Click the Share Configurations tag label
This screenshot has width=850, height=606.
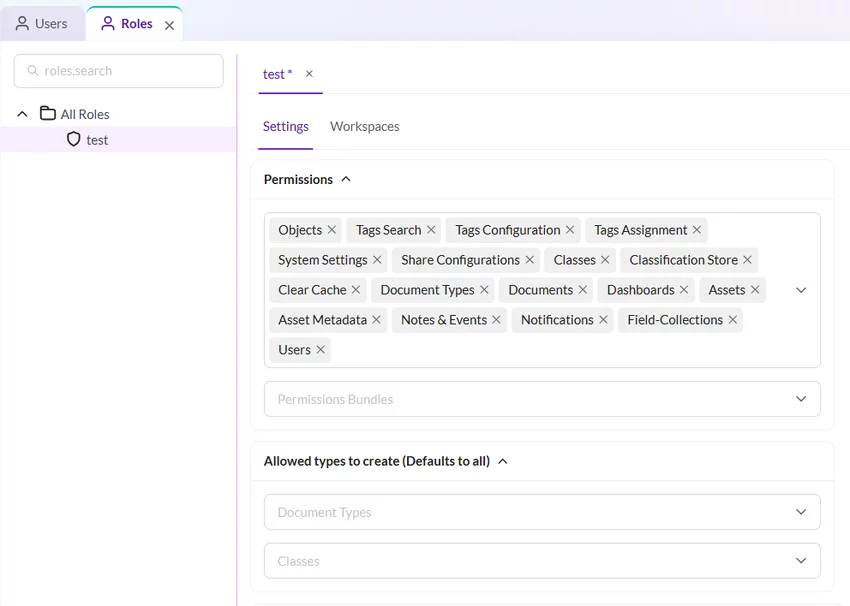pos(460,260)
